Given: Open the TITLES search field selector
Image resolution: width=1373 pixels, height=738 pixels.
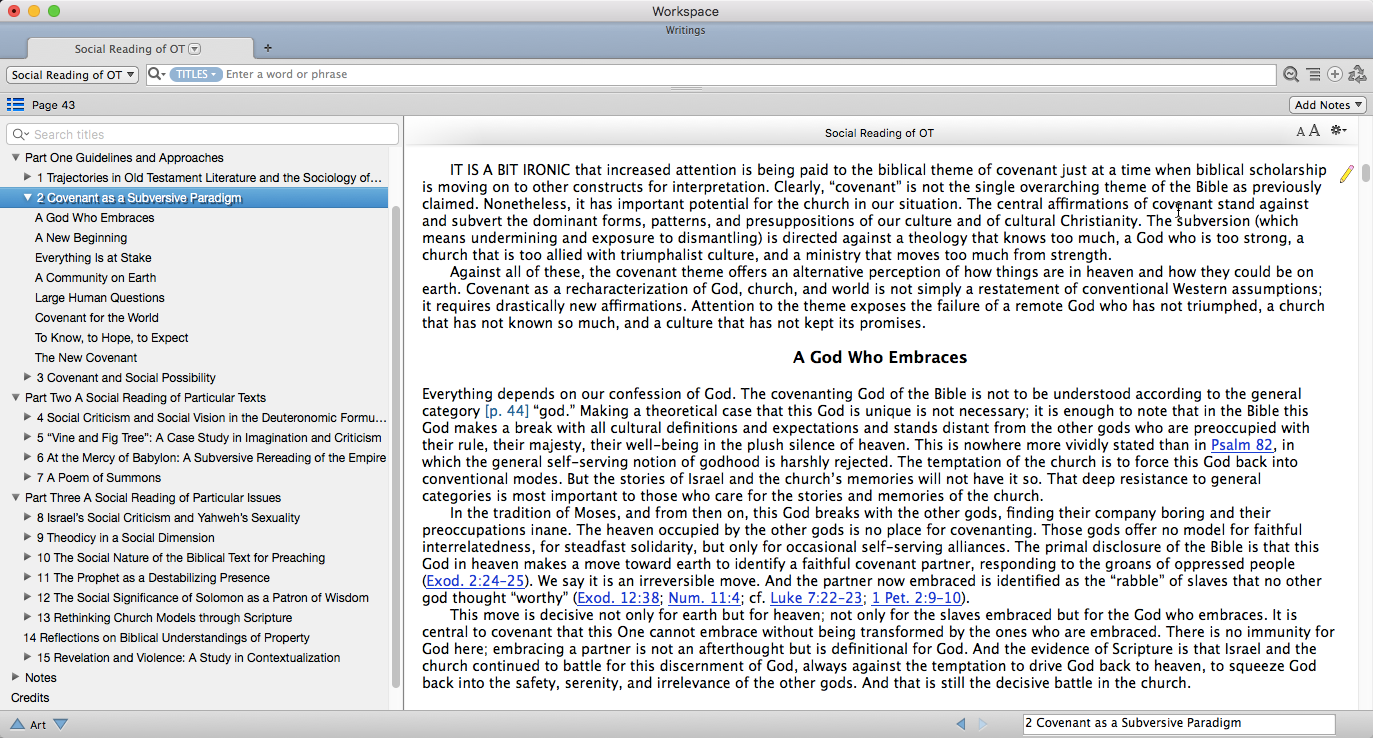Looking at the screenshot, I should [196, 74].
